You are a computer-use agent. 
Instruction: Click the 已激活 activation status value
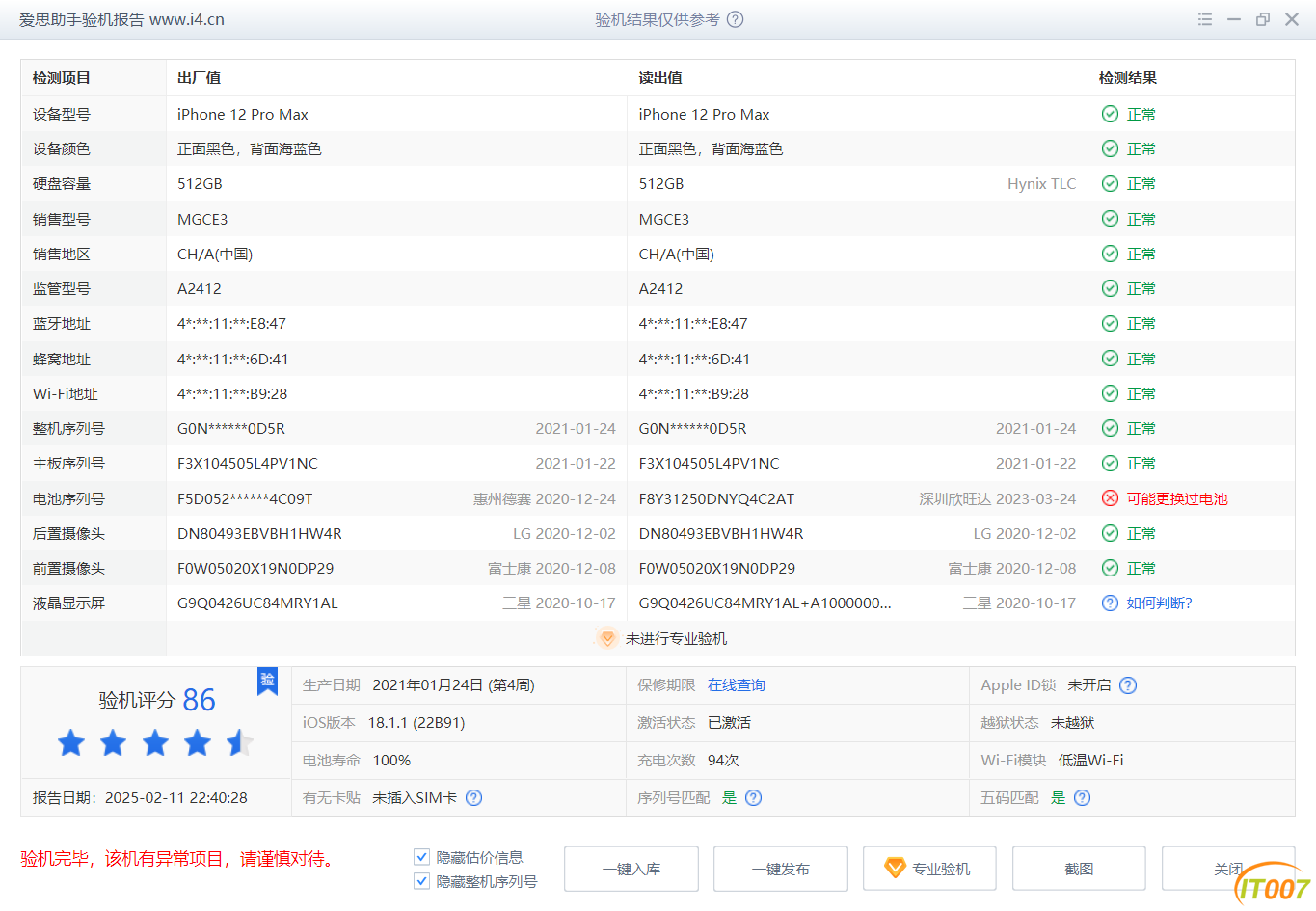coord(729,722)
